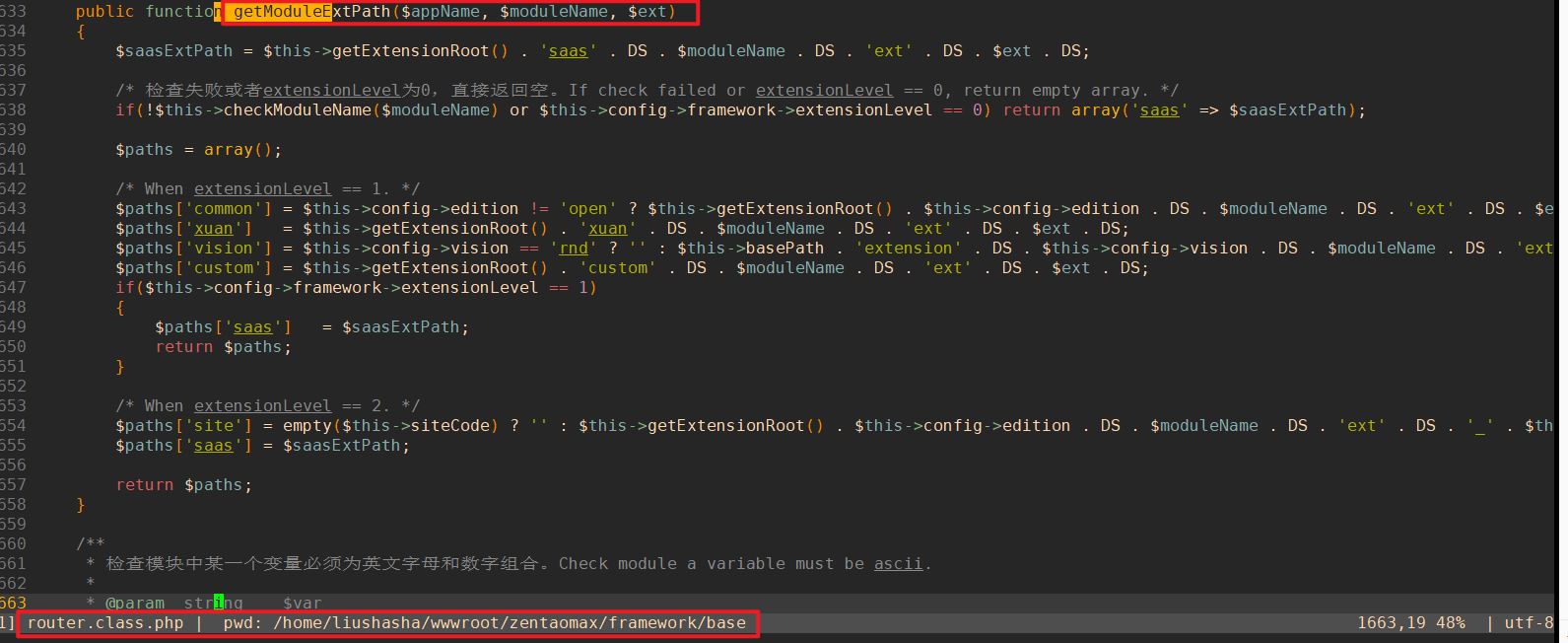Click the getModuleExtPath function name
The width and height of the screenshot is (1568, 643).
[x=312, y=12]
